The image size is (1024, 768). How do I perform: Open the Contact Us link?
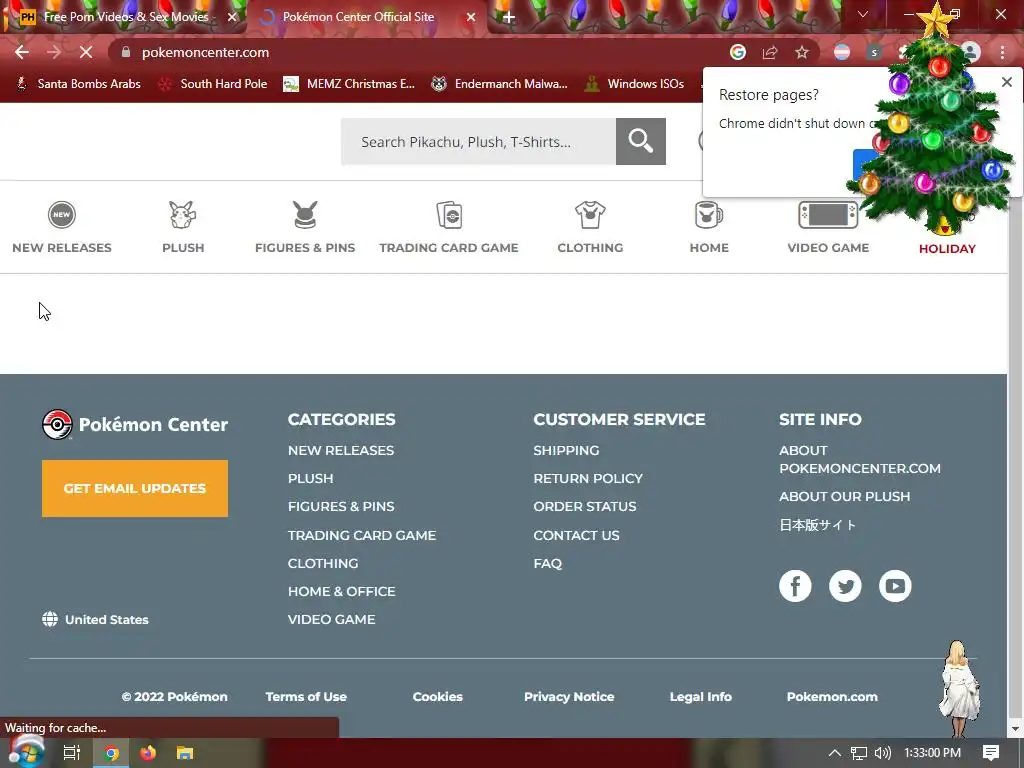(x=576, y=536)
